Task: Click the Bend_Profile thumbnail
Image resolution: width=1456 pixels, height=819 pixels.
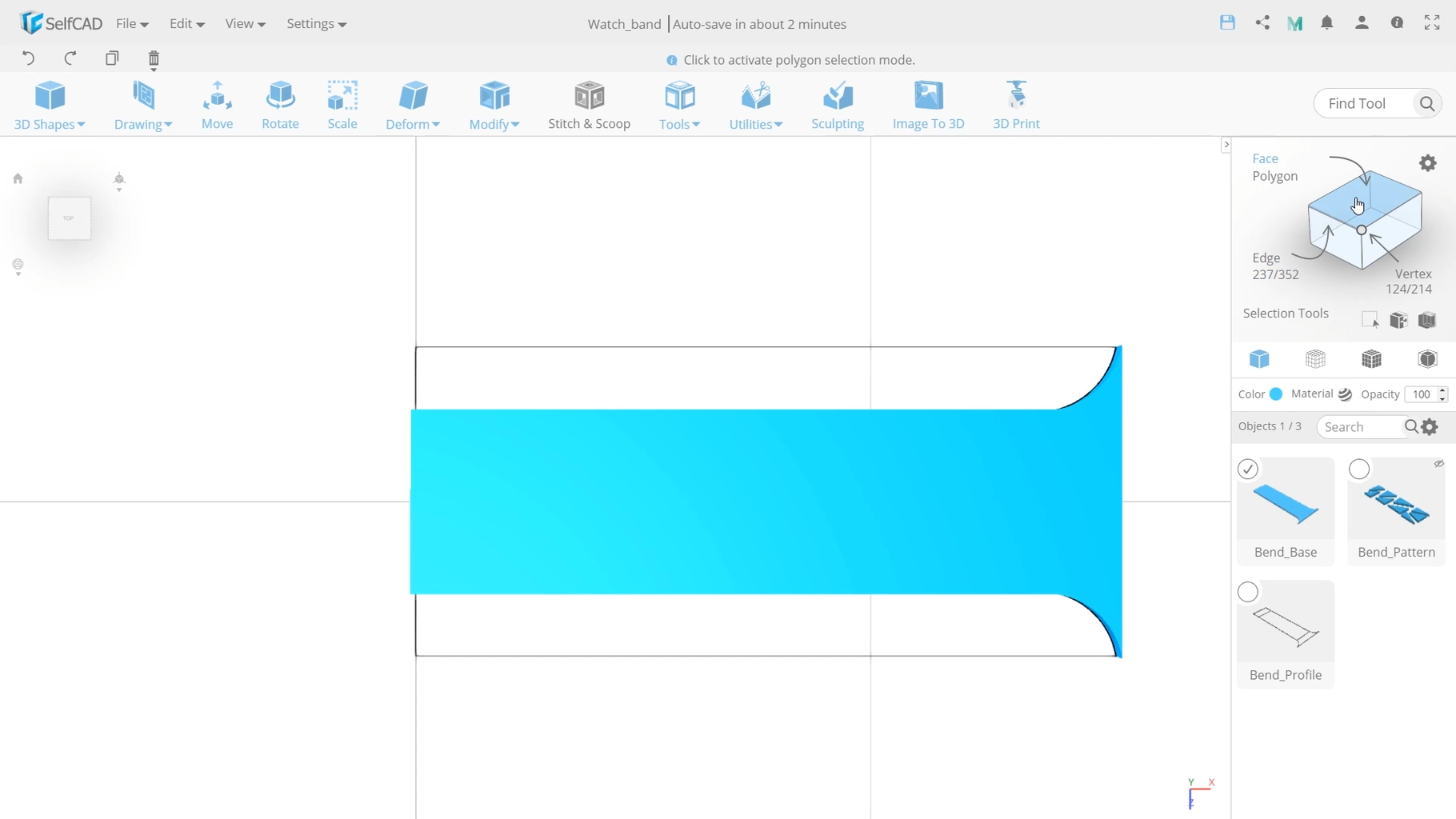Action: tap(1286, 627)
